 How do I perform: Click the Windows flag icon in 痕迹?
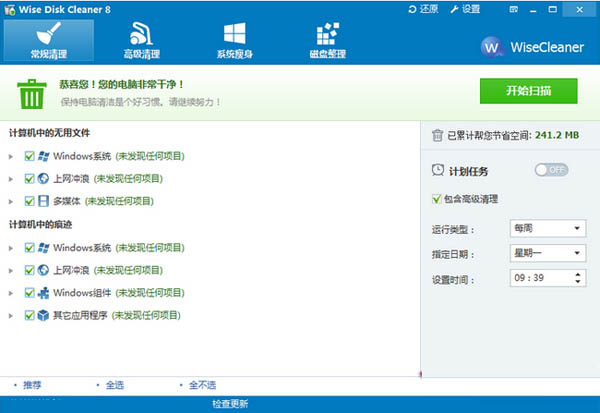coord(43,248)
